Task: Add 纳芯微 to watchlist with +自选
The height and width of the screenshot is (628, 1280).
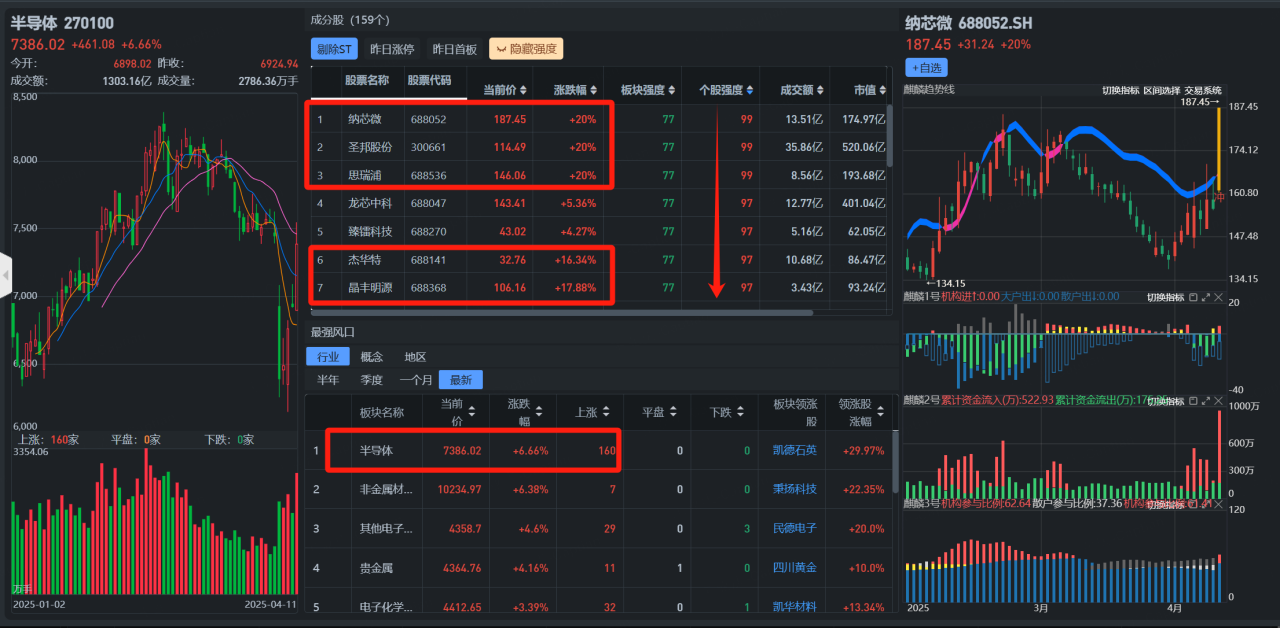Action: coord(926,67)
